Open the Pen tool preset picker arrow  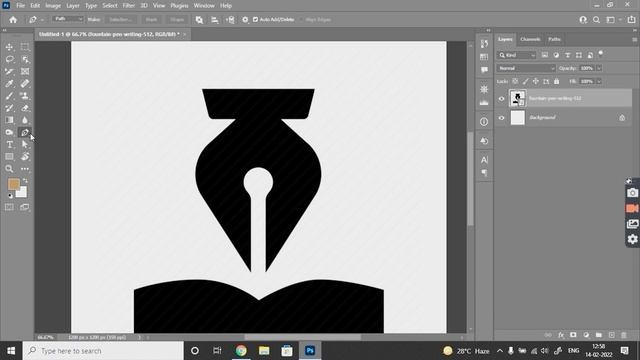(42, 20)
